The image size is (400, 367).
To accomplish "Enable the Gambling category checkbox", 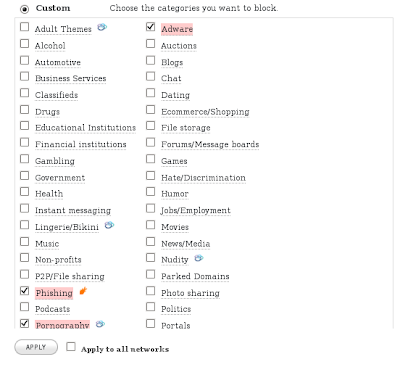I will [x=24, y=159].
